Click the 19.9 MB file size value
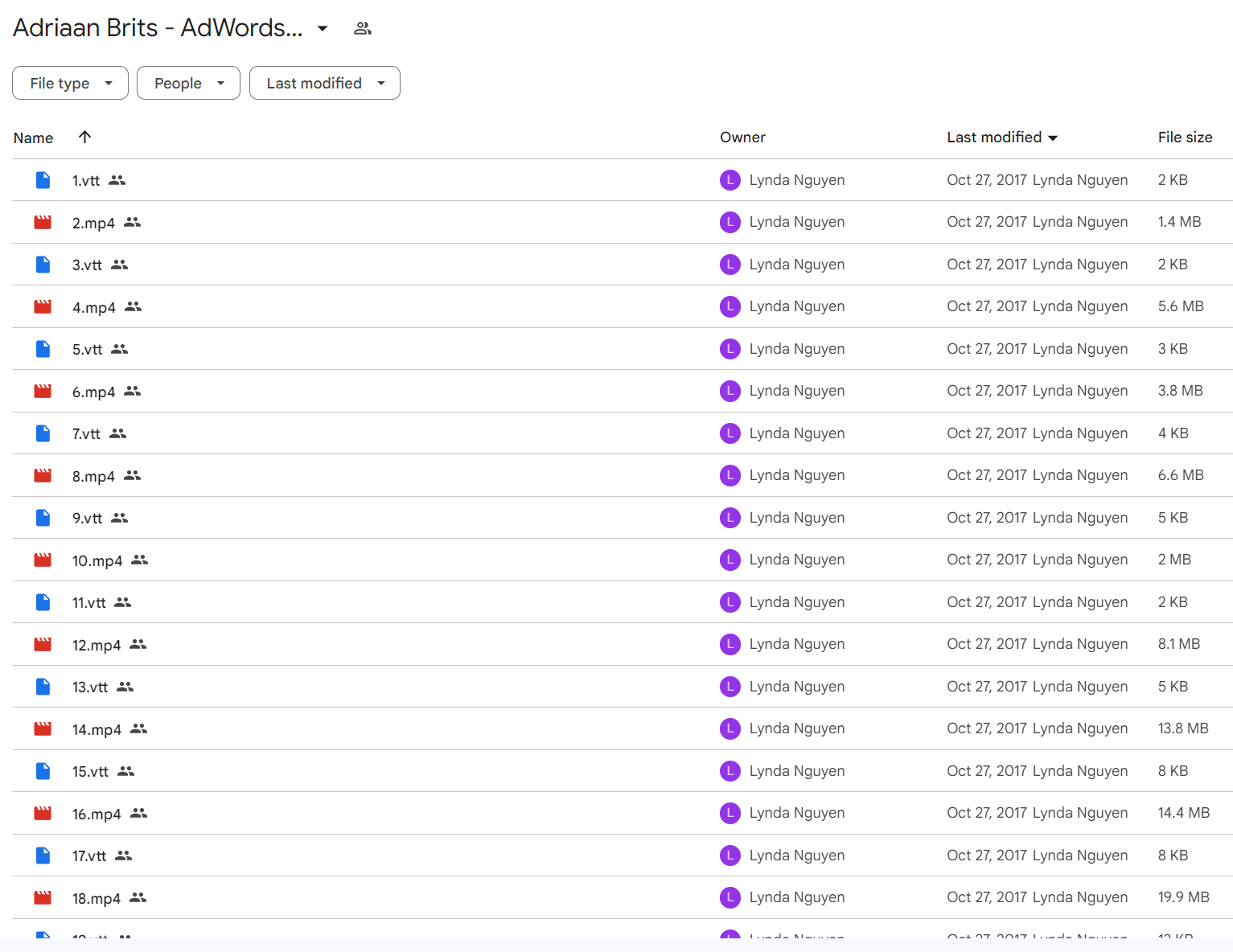The height and width of the screenshot is (952, 1233). (1184, 897)
